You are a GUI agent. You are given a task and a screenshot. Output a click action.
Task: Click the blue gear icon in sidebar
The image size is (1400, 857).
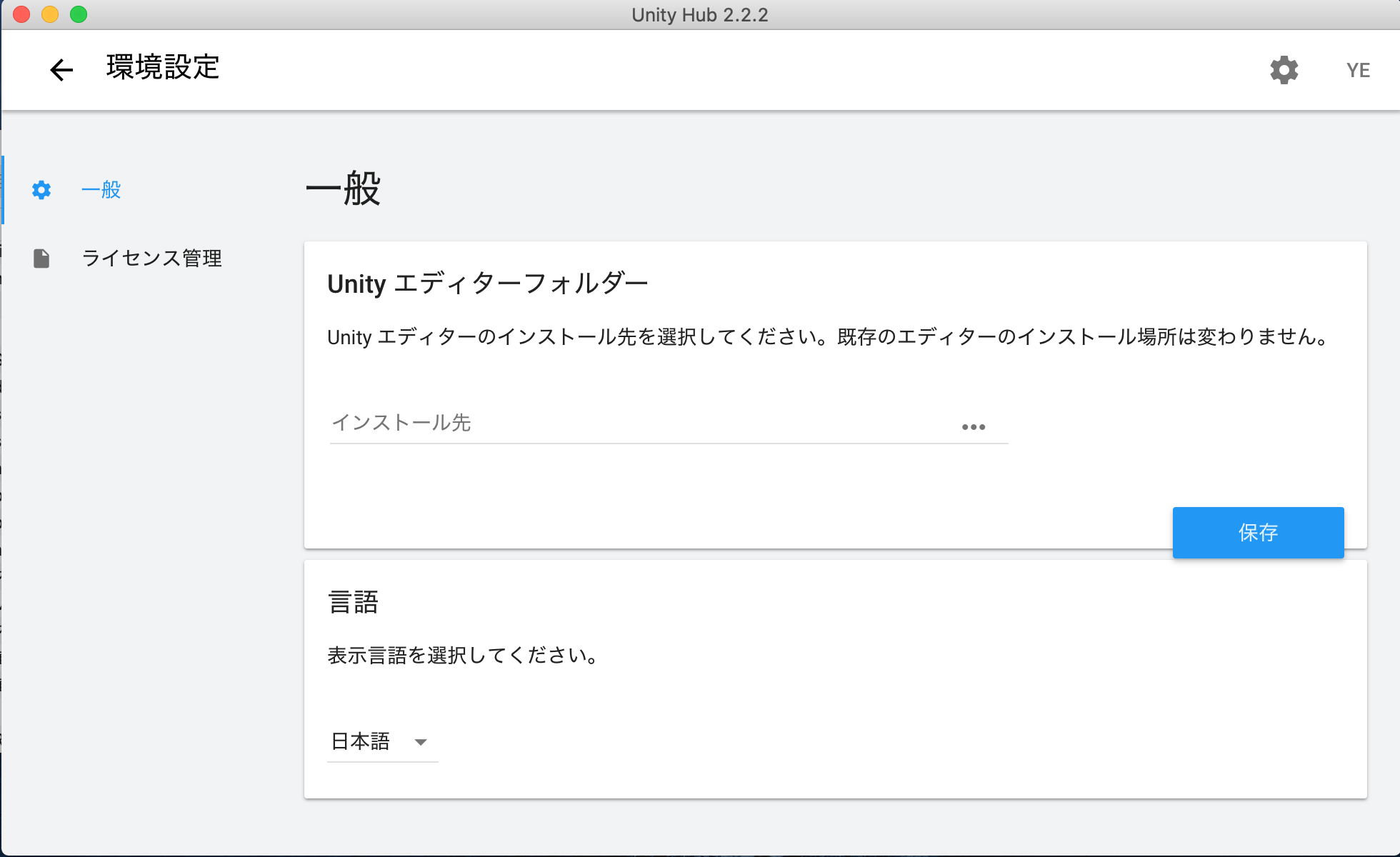[x=41, y=190]
